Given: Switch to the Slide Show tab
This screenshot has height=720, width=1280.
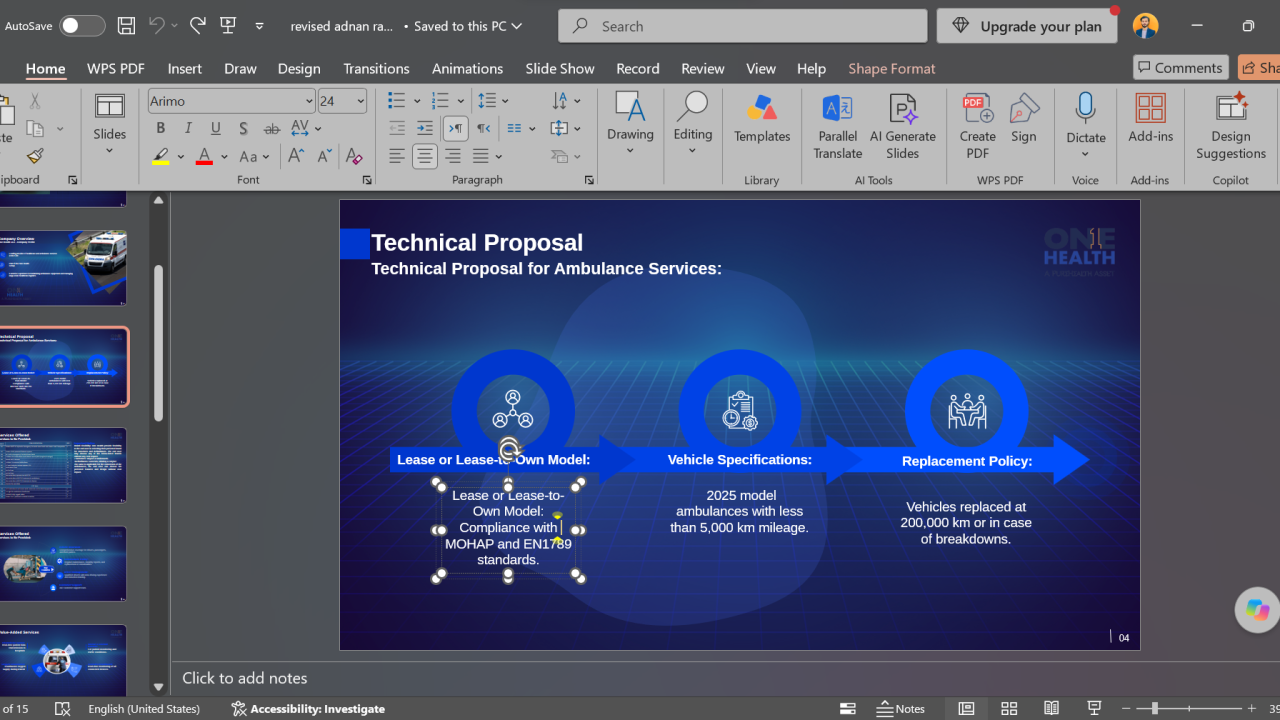Looking at the screenshot, I should [x=560, y=68].
